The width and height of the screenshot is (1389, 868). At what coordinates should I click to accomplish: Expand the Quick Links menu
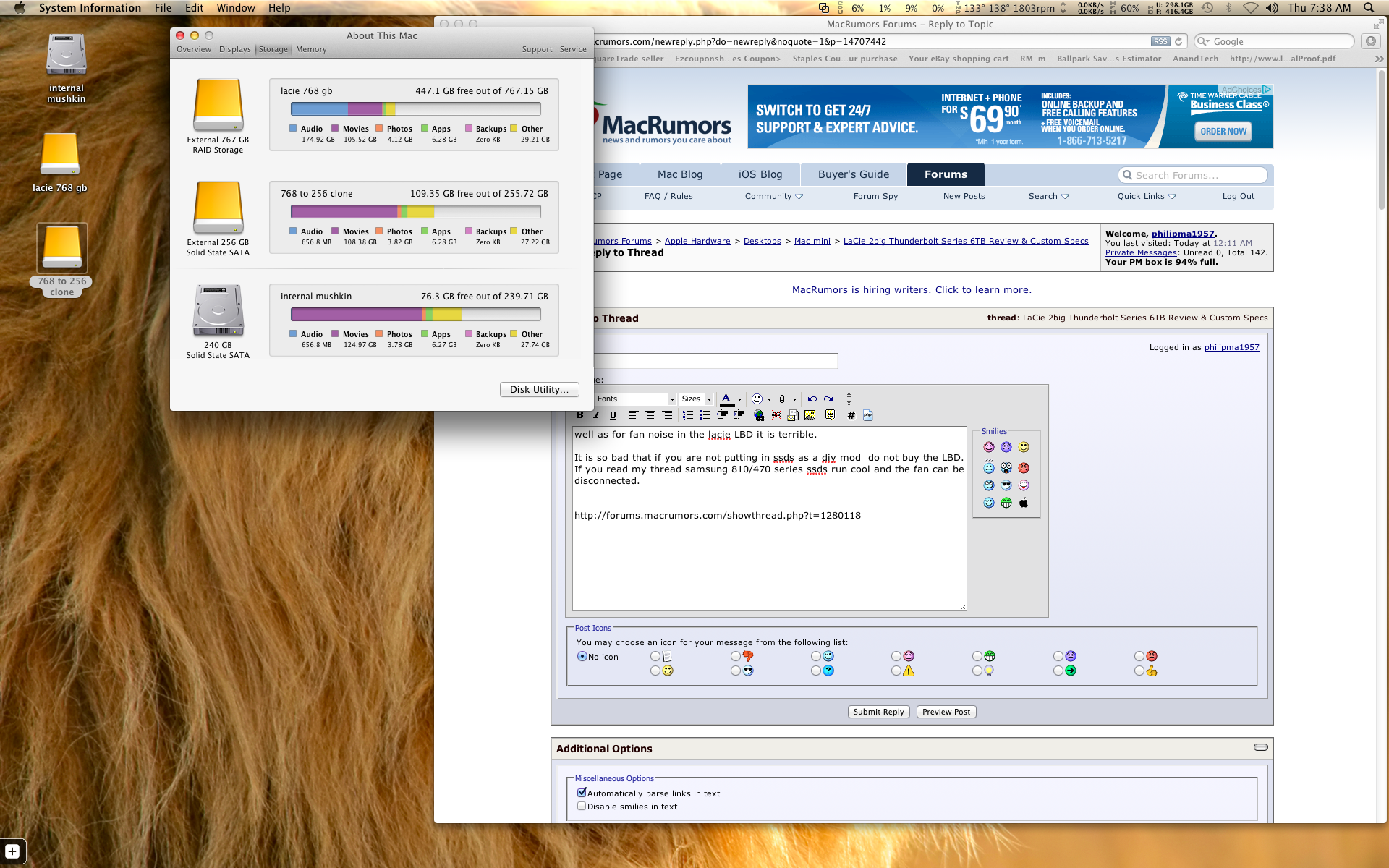click(1146, 196)
